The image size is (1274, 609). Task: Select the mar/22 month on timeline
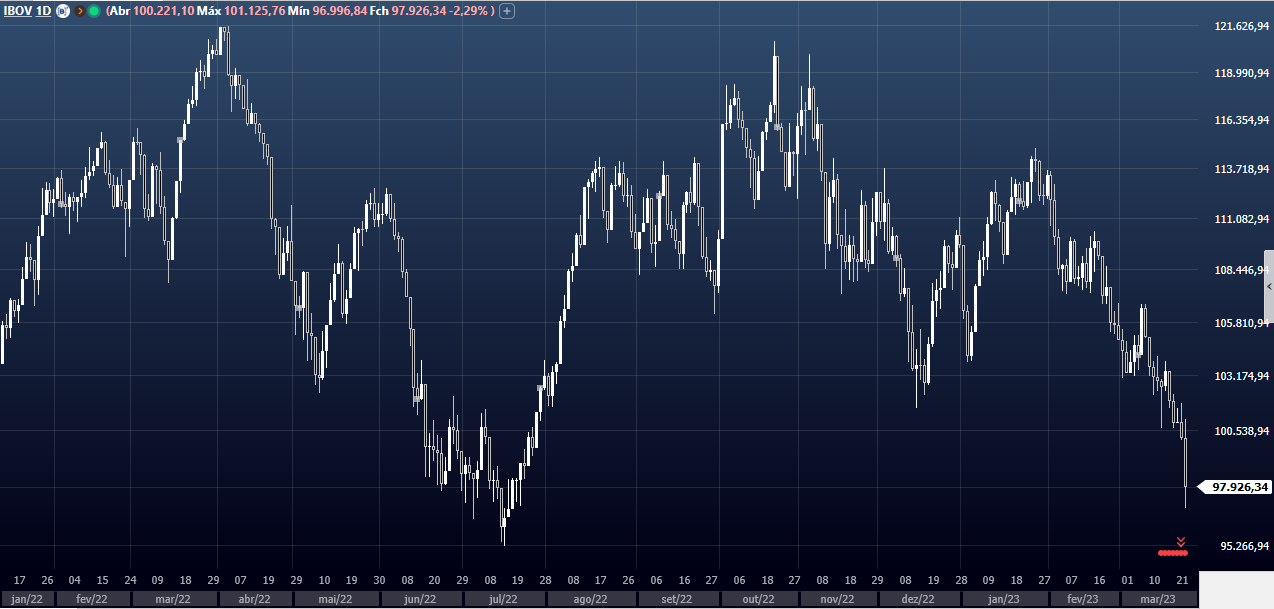point(174,599)
